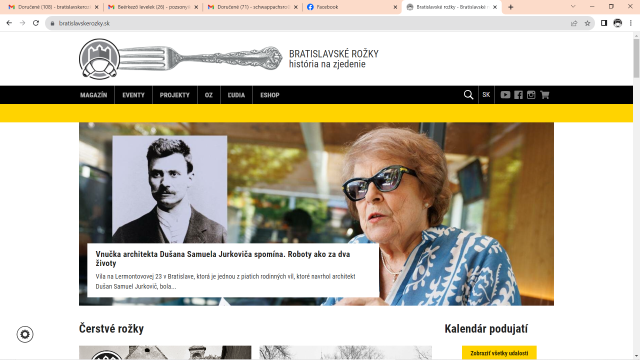Click the Bratislavské rožky logo emblem
The width and height of the screenshot is (640, 360).
99,59
